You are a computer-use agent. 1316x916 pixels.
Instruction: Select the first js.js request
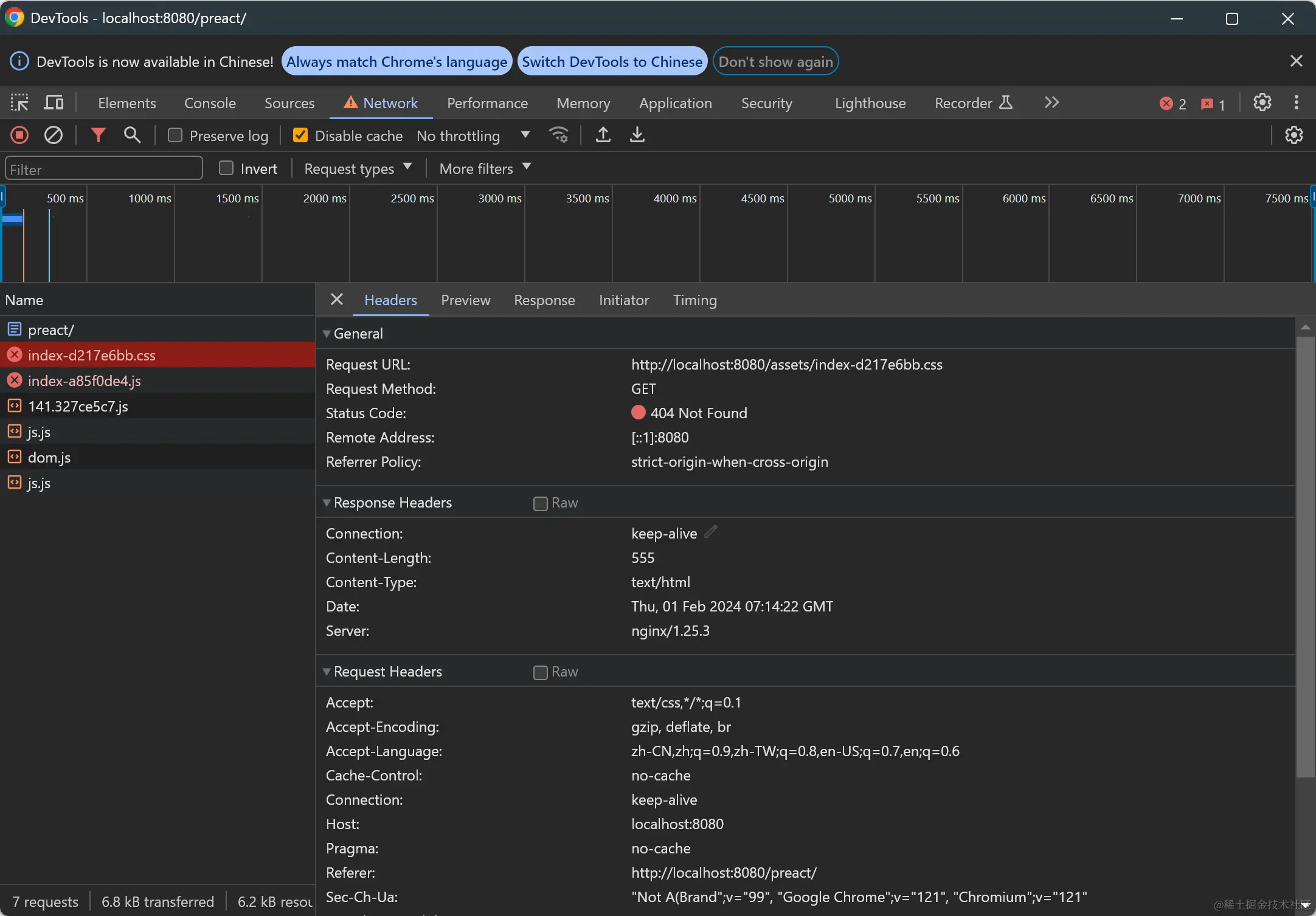pos(158,432)
